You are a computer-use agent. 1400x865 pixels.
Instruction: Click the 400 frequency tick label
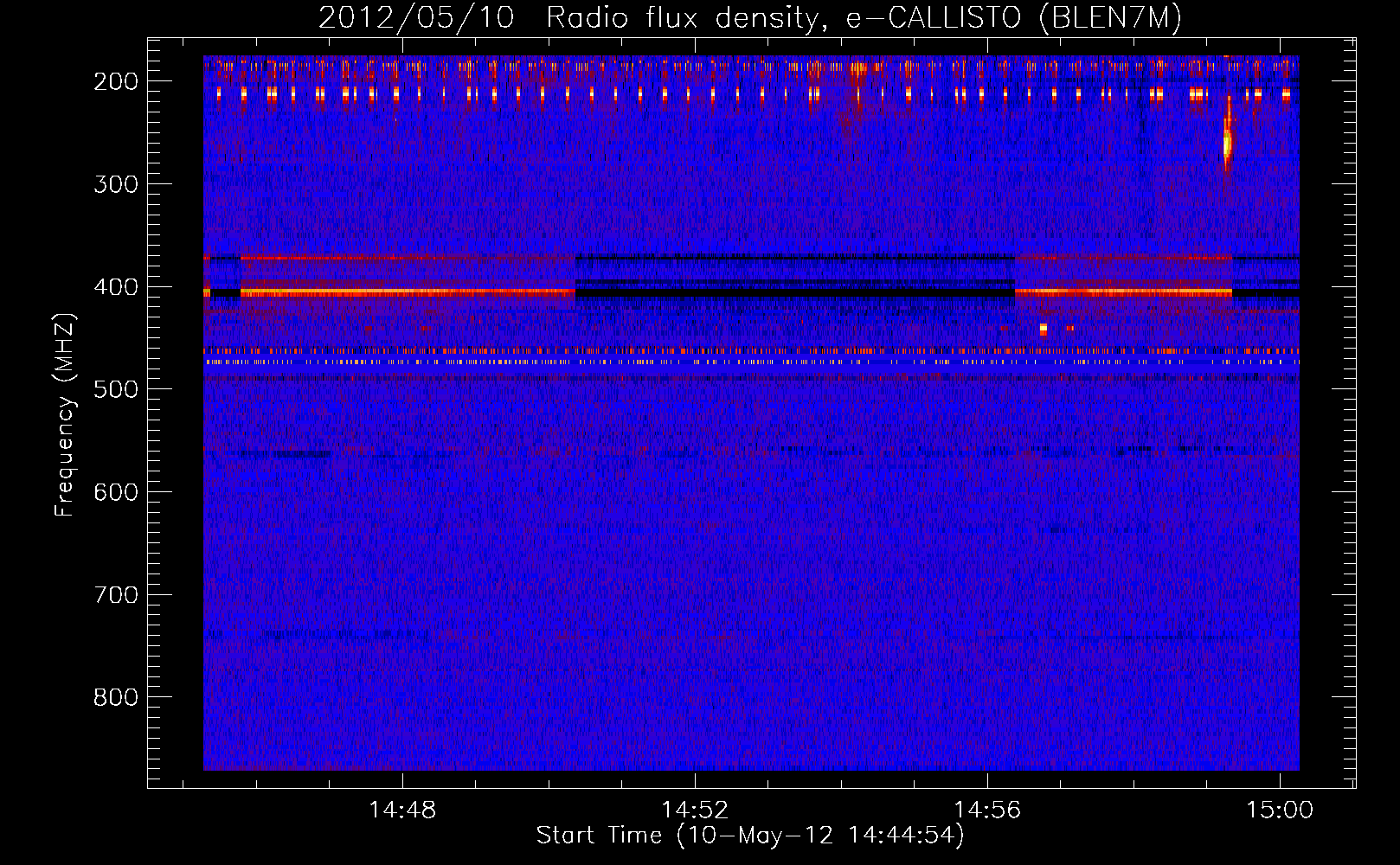[x=116, y=287]
